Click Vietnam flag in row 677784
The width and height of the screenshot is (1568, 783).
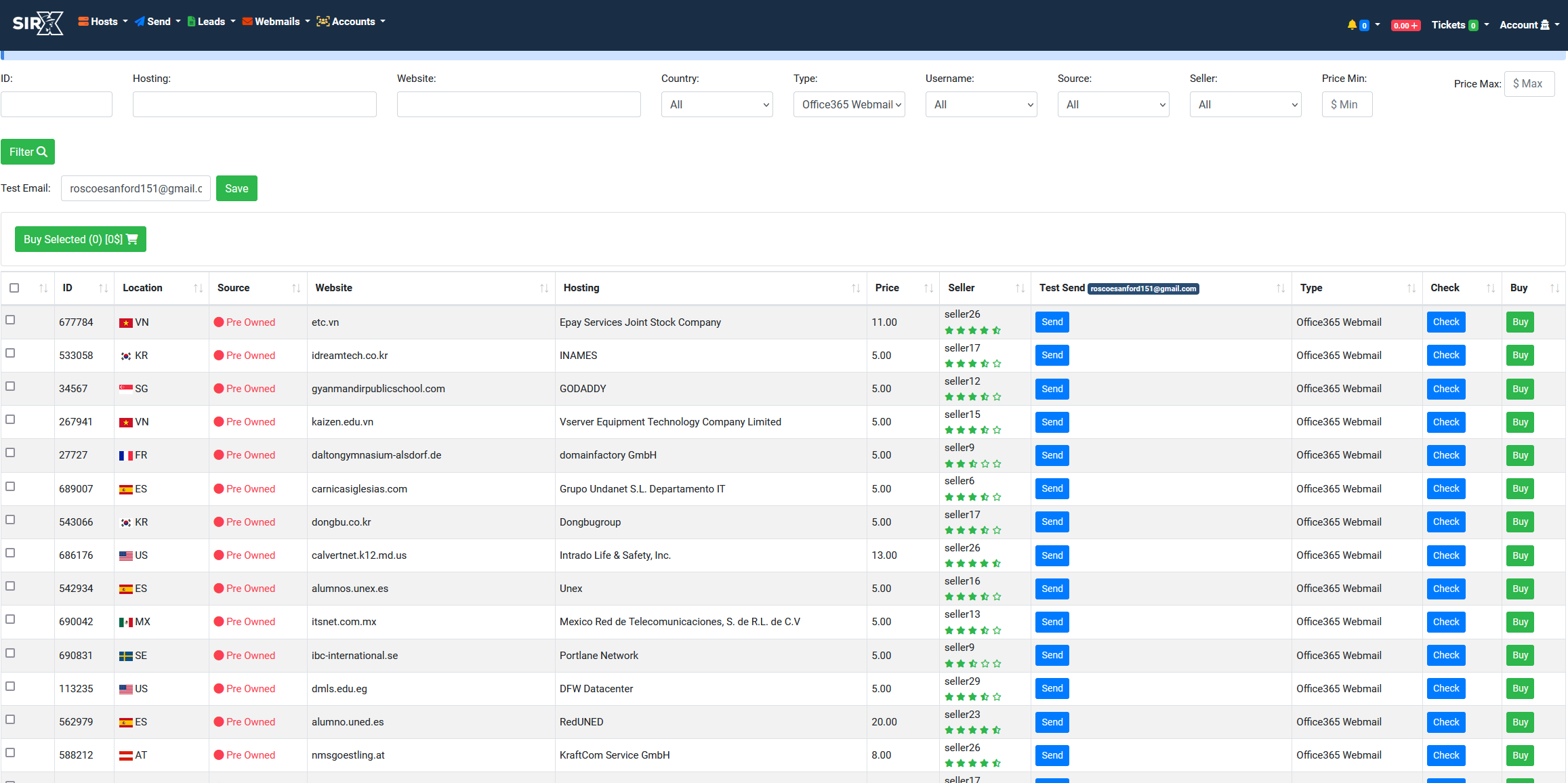pos(125,323)
